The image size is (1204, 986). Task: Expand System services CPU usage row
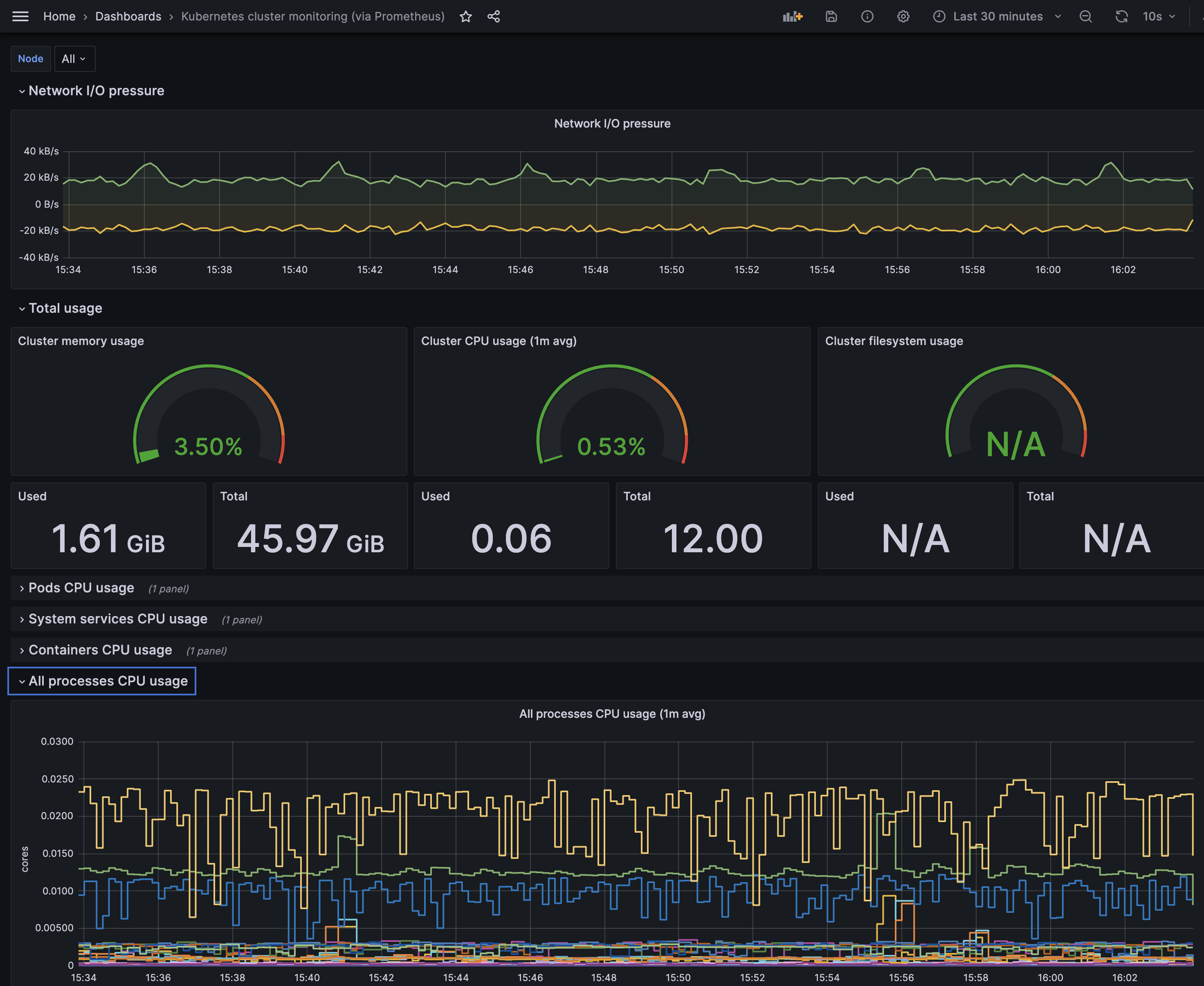click(117, 619)
